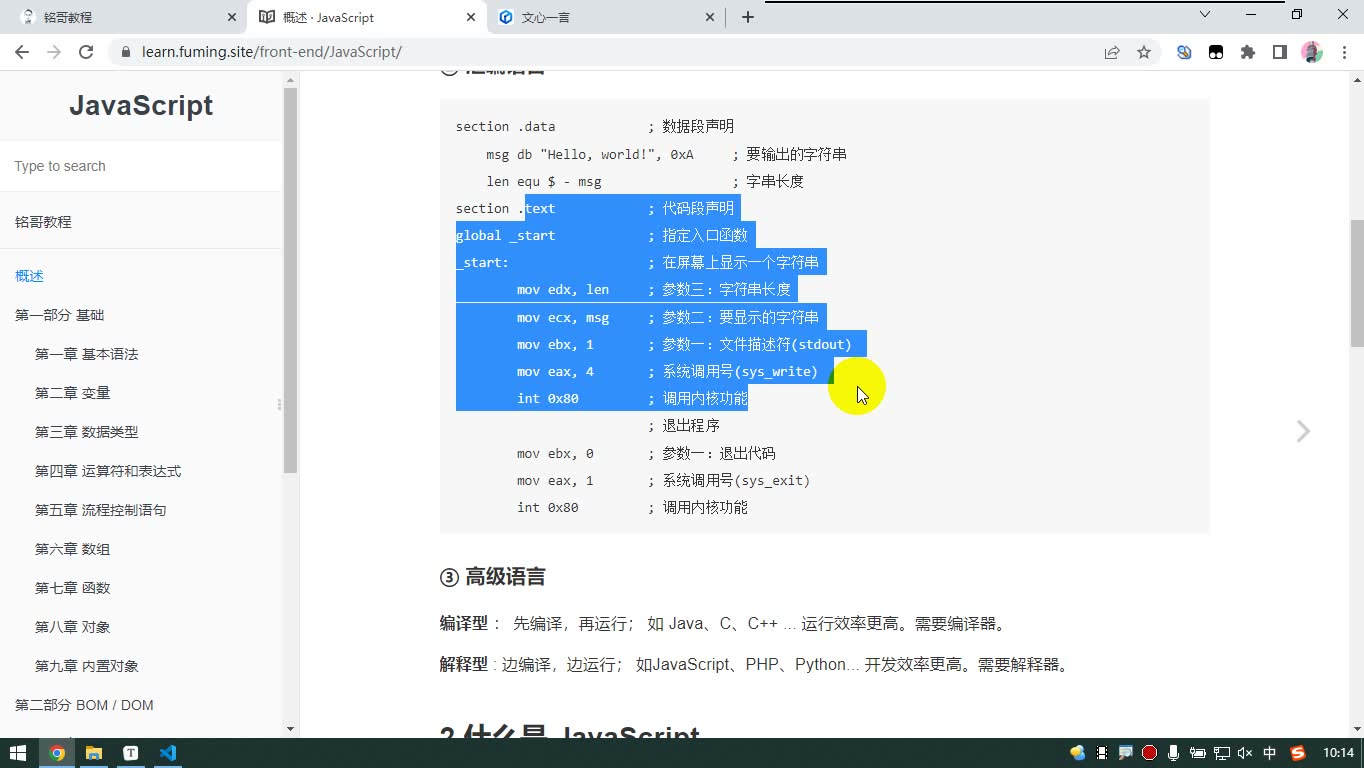
Task: Click the black extension icon with two white circles
Action: click(1216, 52)
